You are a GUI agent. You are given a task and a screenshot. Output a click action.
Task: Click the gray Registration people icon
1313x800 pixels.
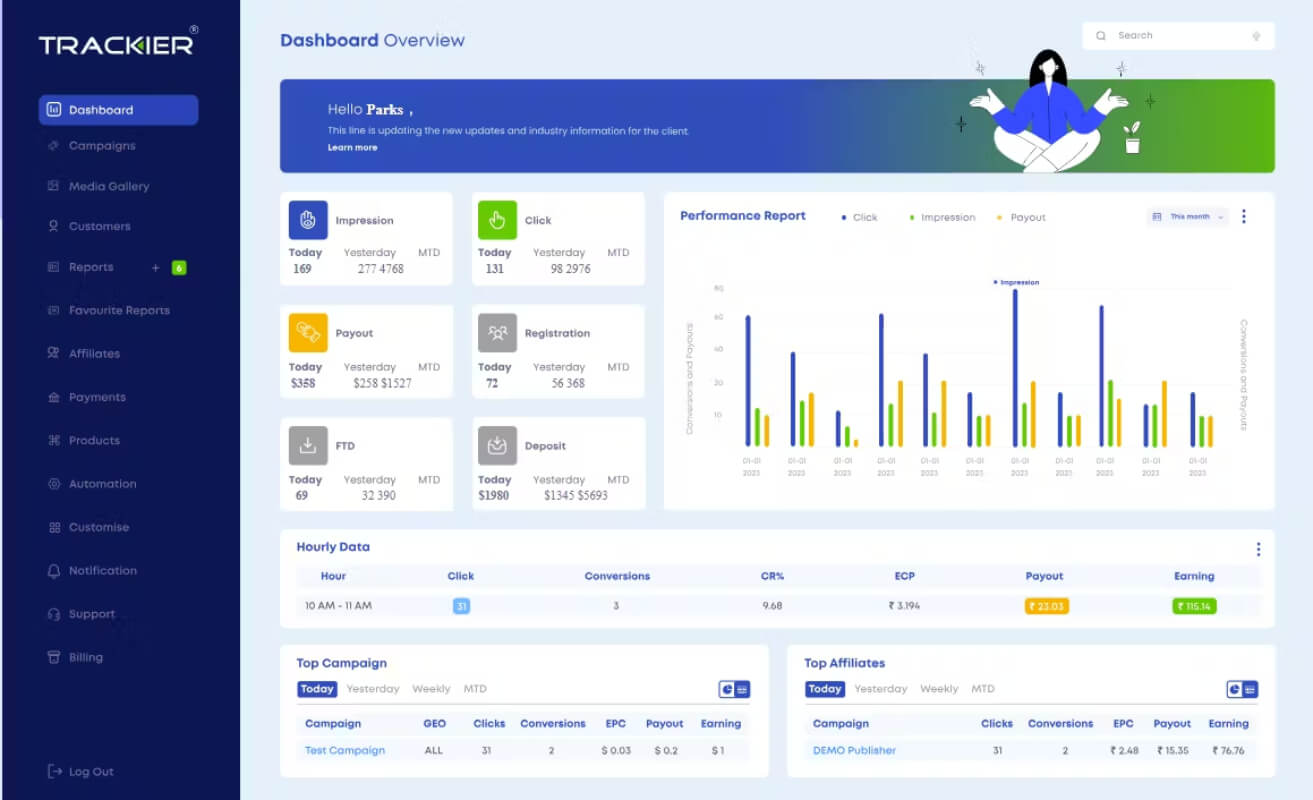point(497,333)
